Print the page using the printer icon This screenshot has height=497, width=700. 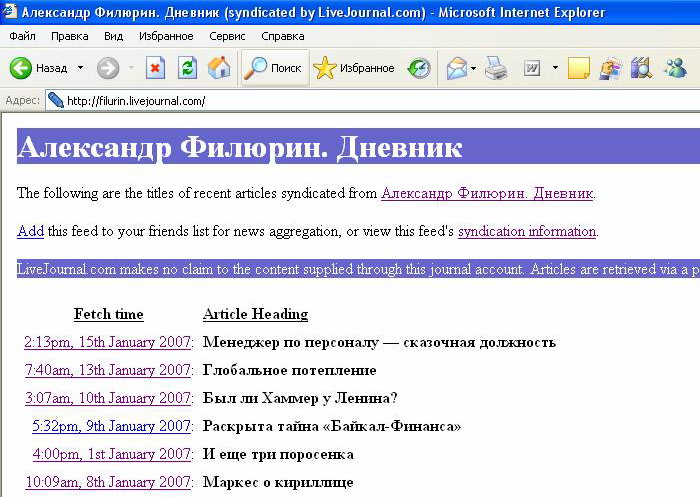click(497, 68)
